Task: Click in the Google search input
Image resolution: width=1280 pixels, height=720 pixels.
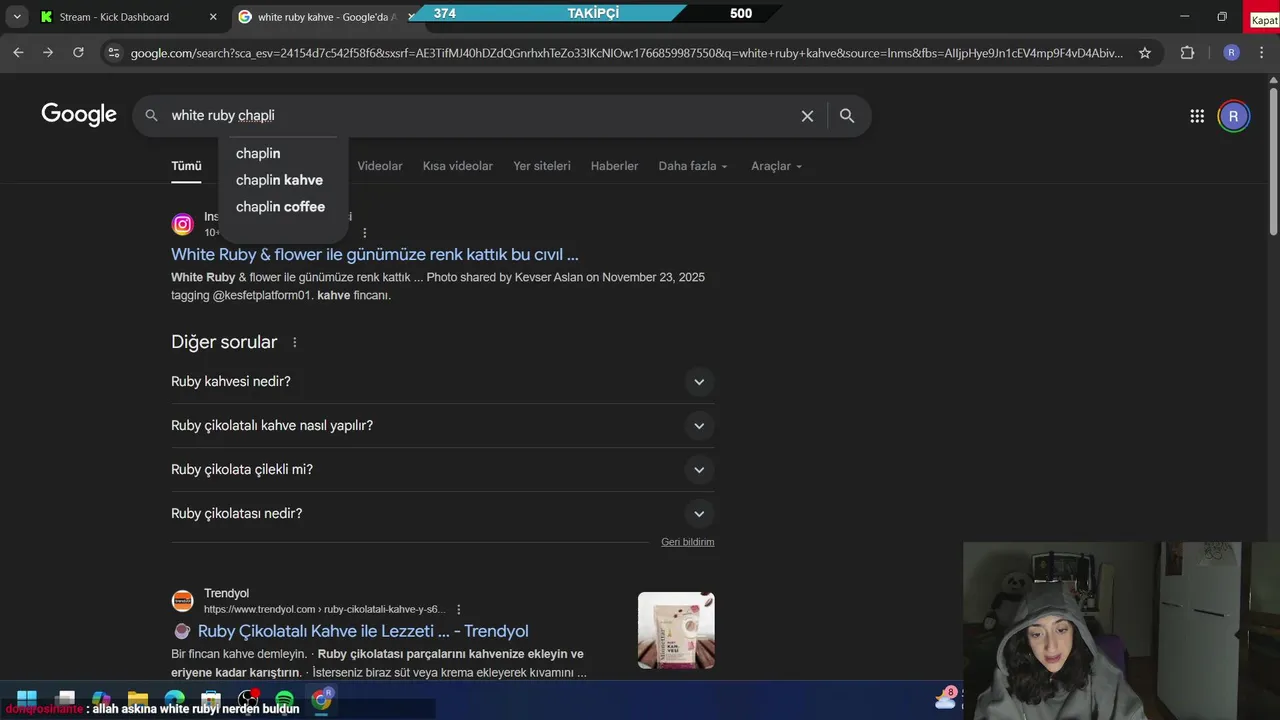Action: click(x=480, y=116)
